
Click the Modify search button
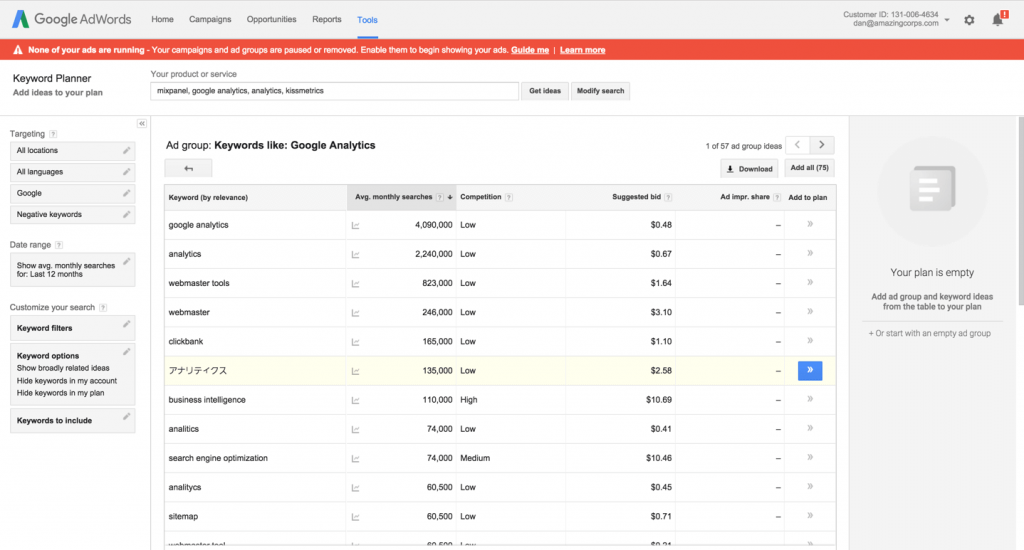(x=600, y=91)
